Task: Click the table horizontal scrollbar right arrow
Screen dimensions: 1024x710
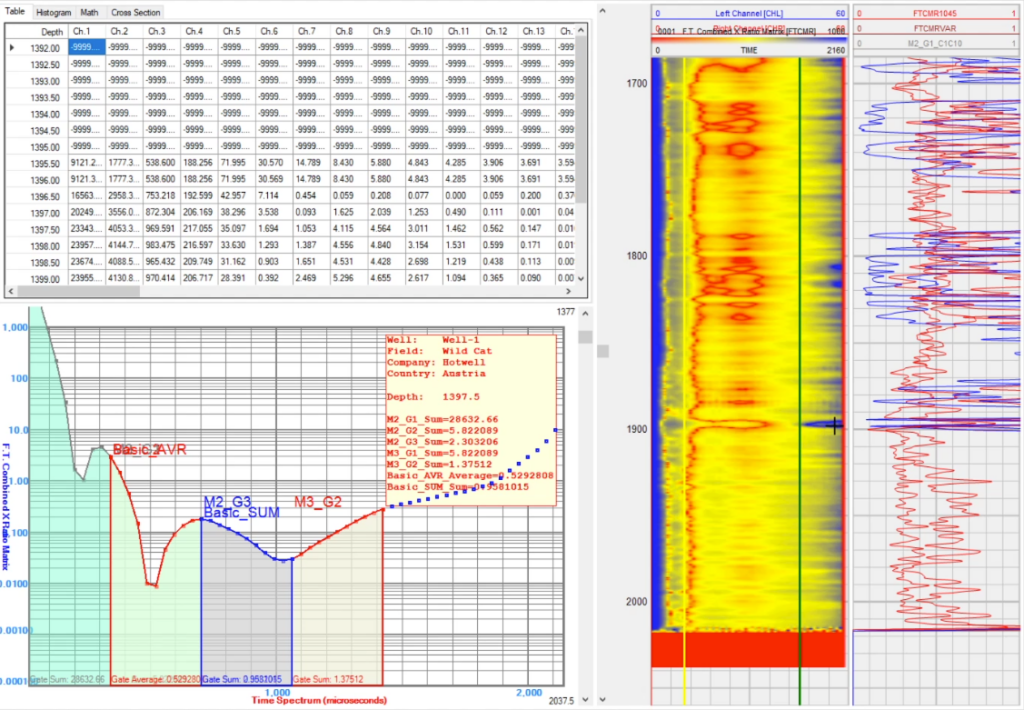Action: (x=569, y=291)
